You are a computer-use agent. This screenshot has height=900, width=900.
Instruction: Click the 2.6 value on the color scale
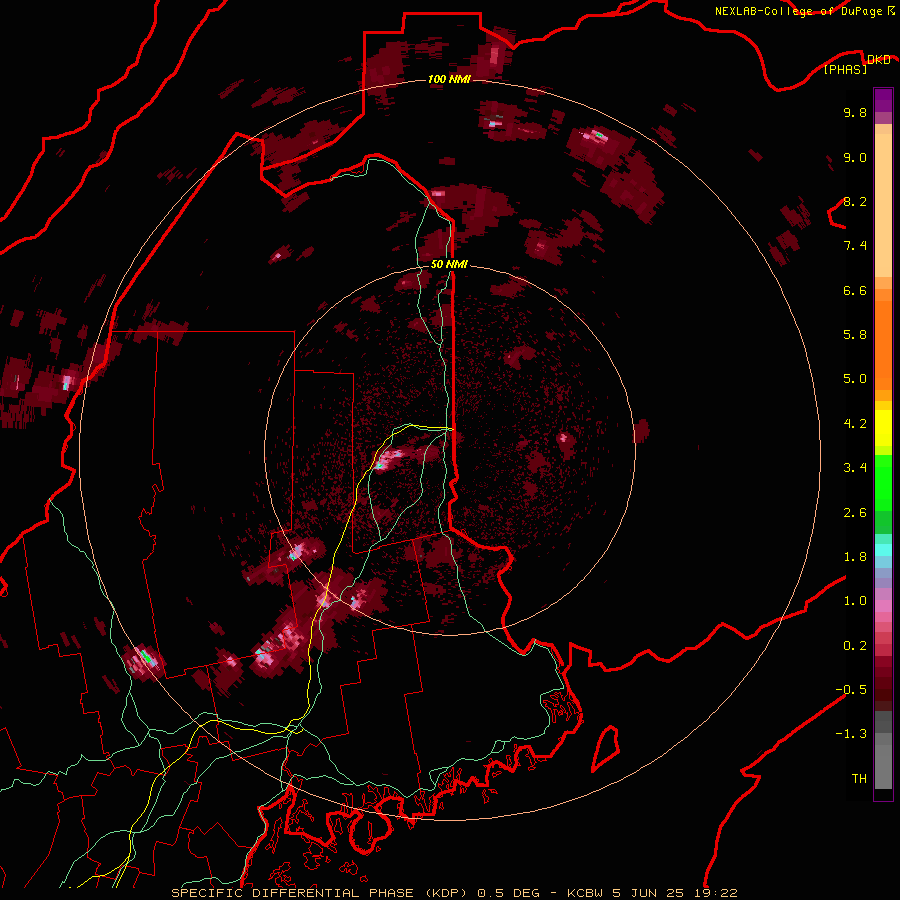click(855, 513)
